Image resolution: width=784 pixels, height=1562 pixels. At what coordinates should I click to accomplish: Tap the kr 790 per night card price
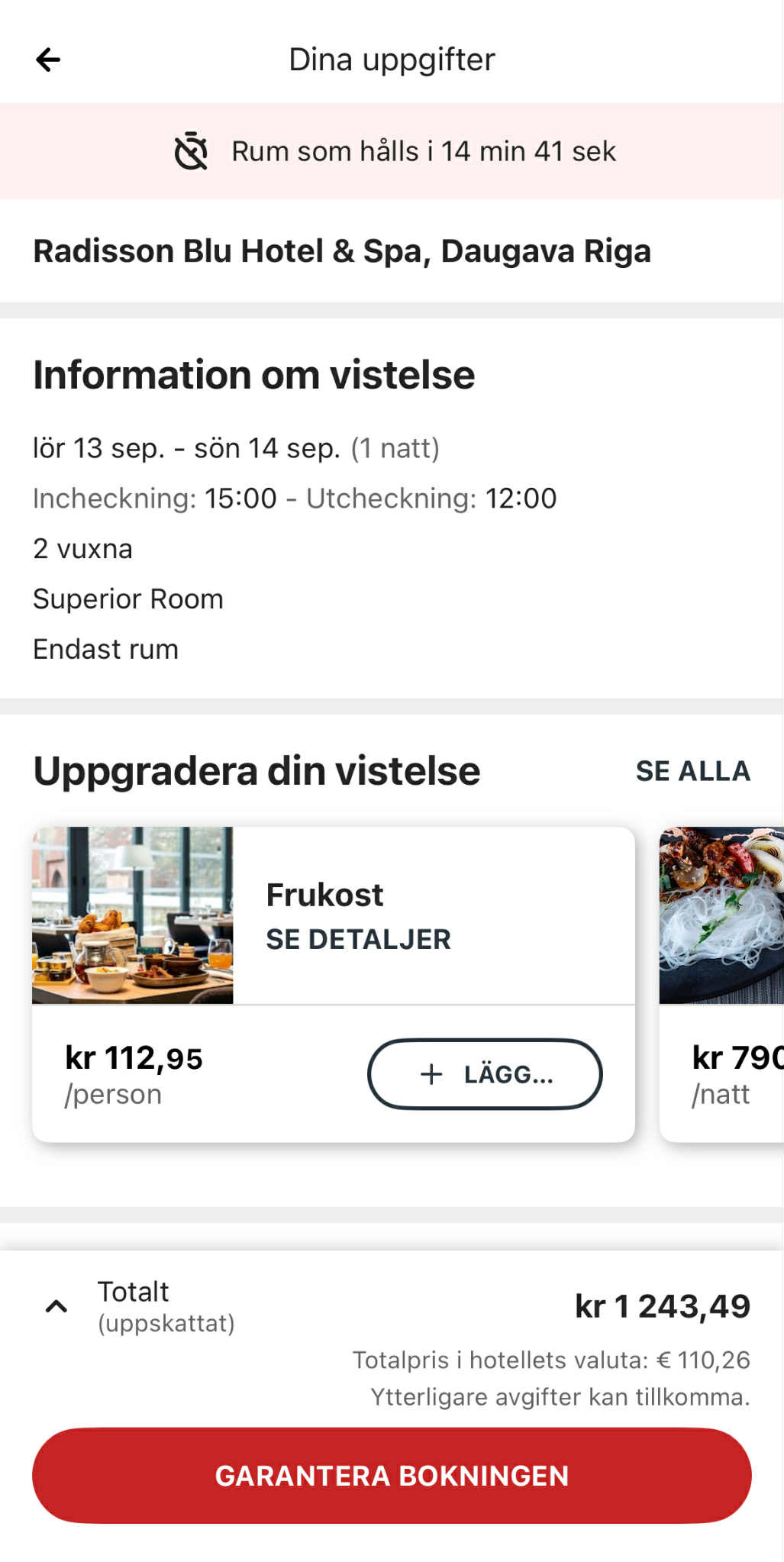(737, 1059)
